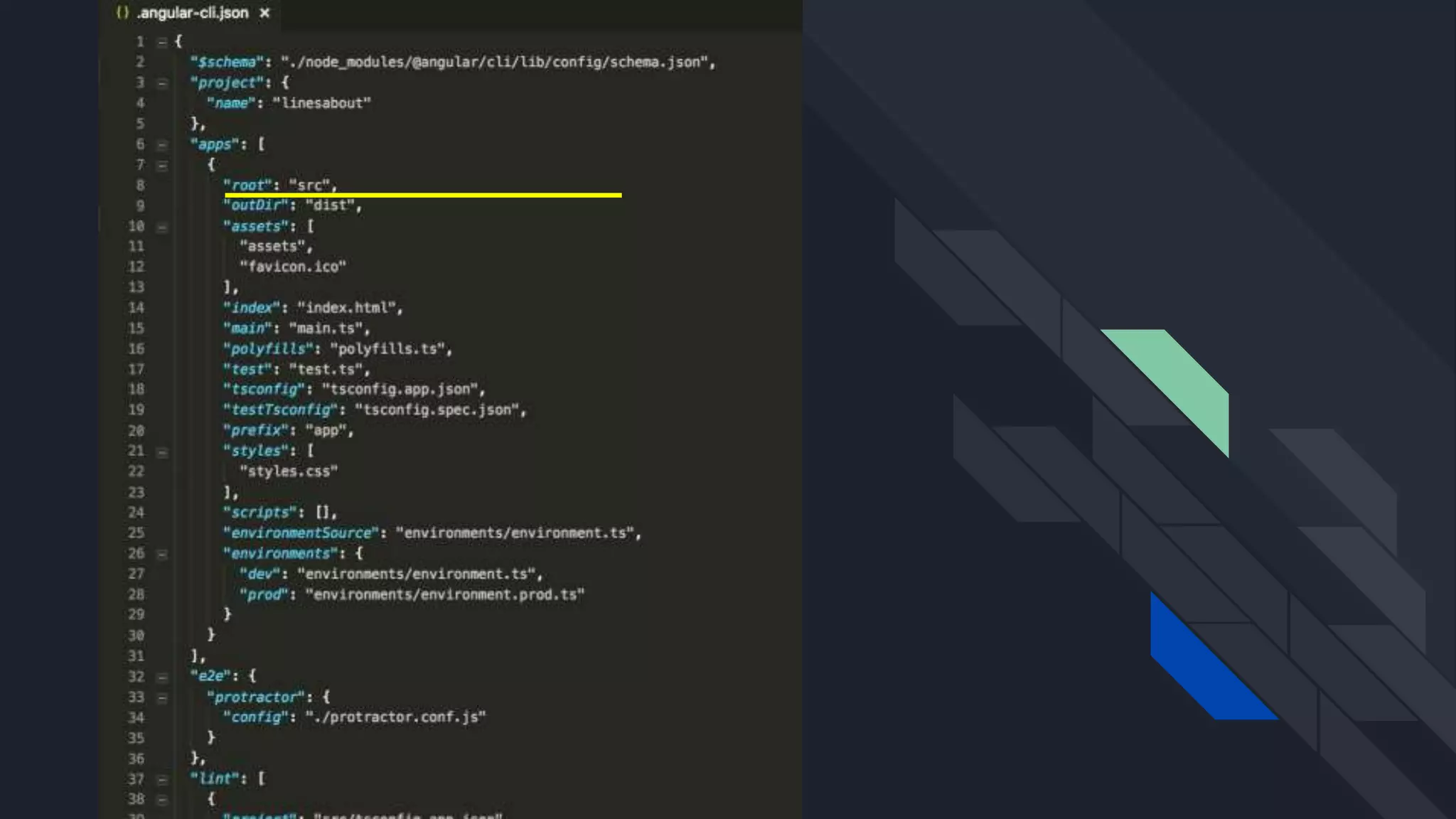Click the JSON braces file icon in tab
The image size is (1456, 819).
point(122,13)
